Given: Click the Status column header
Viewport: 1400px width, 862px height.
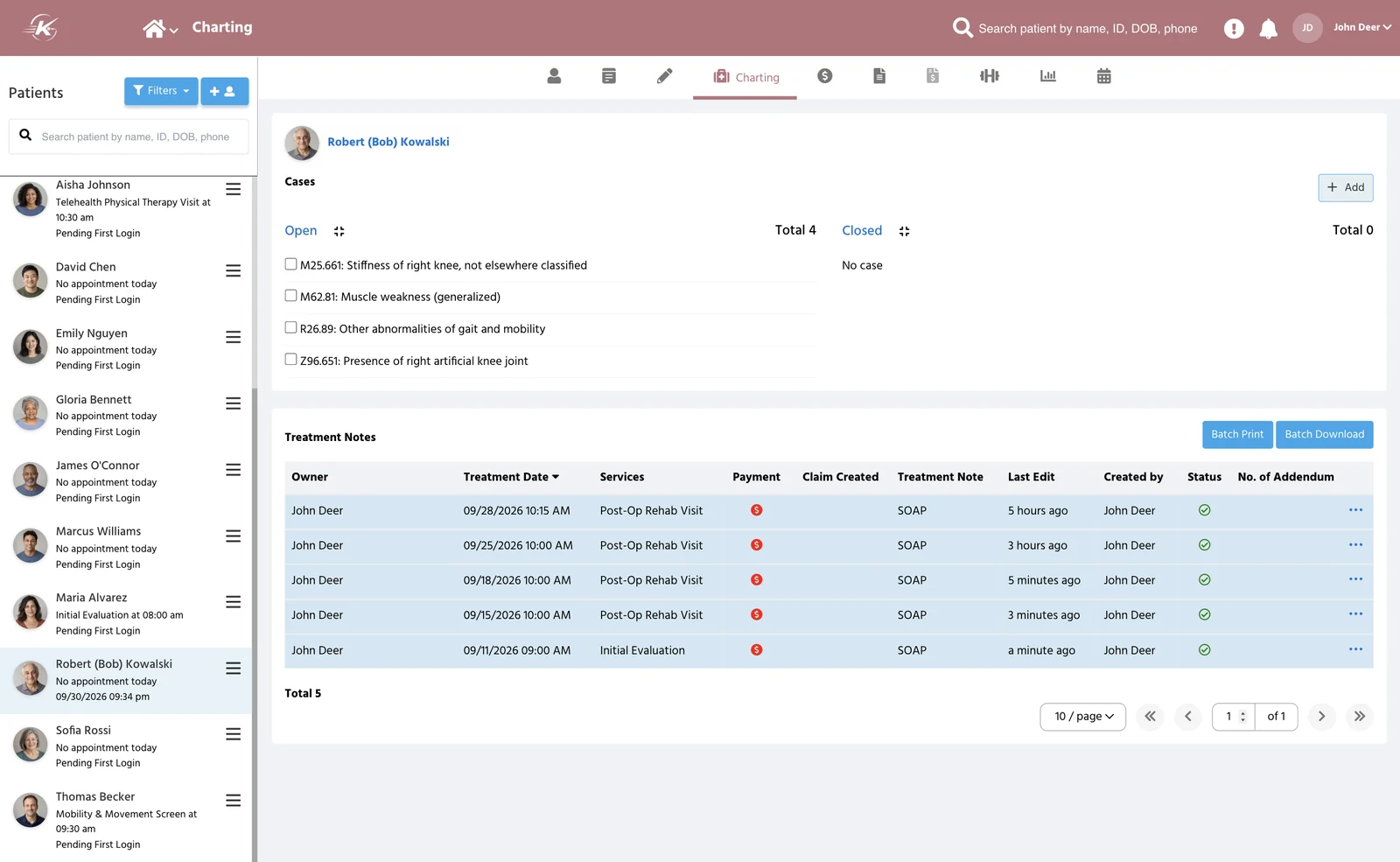Looking at the screenshot, I should pyautogui.click(x=1204, y=477).
